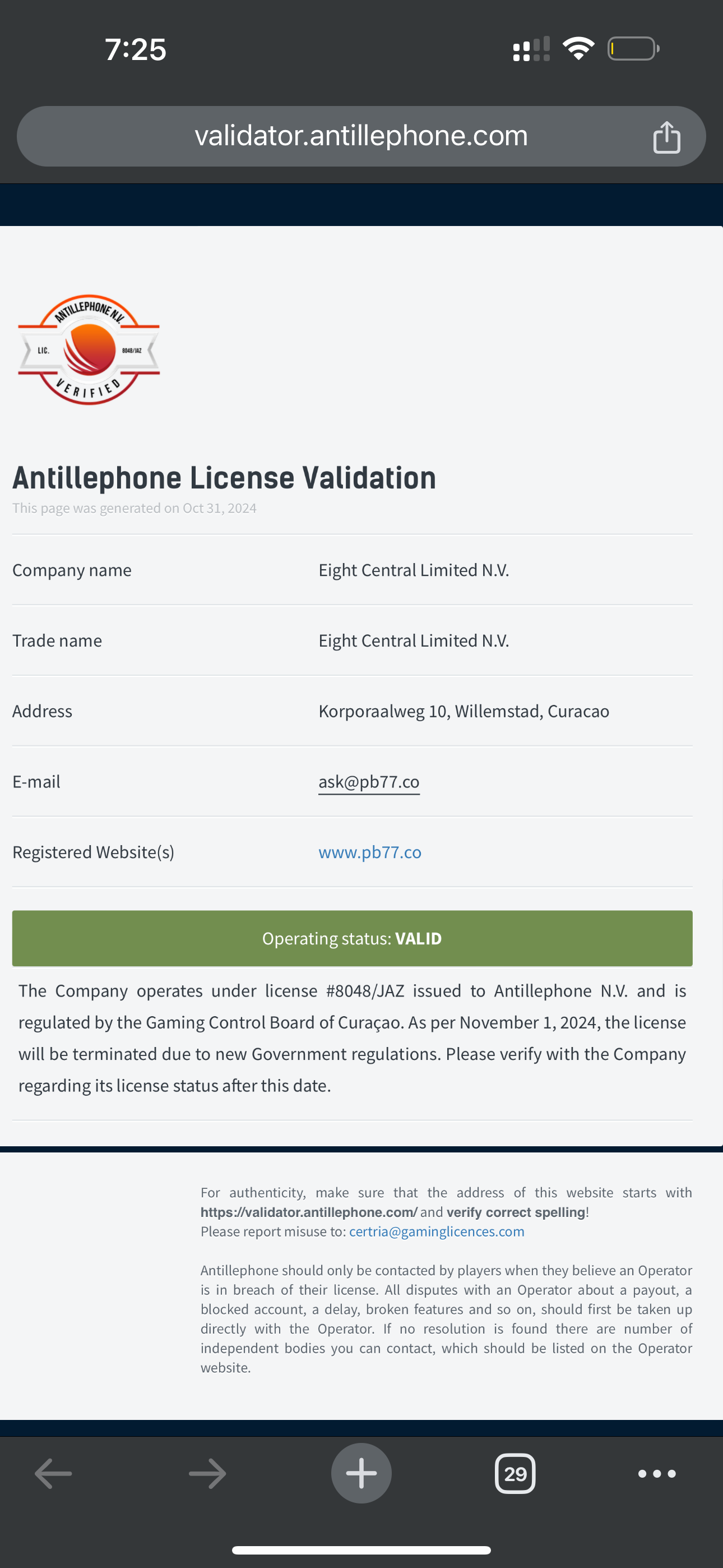723x1568 pixels.
Task: Open a new tab with plus button
Action: click(x=361, y=1474)
